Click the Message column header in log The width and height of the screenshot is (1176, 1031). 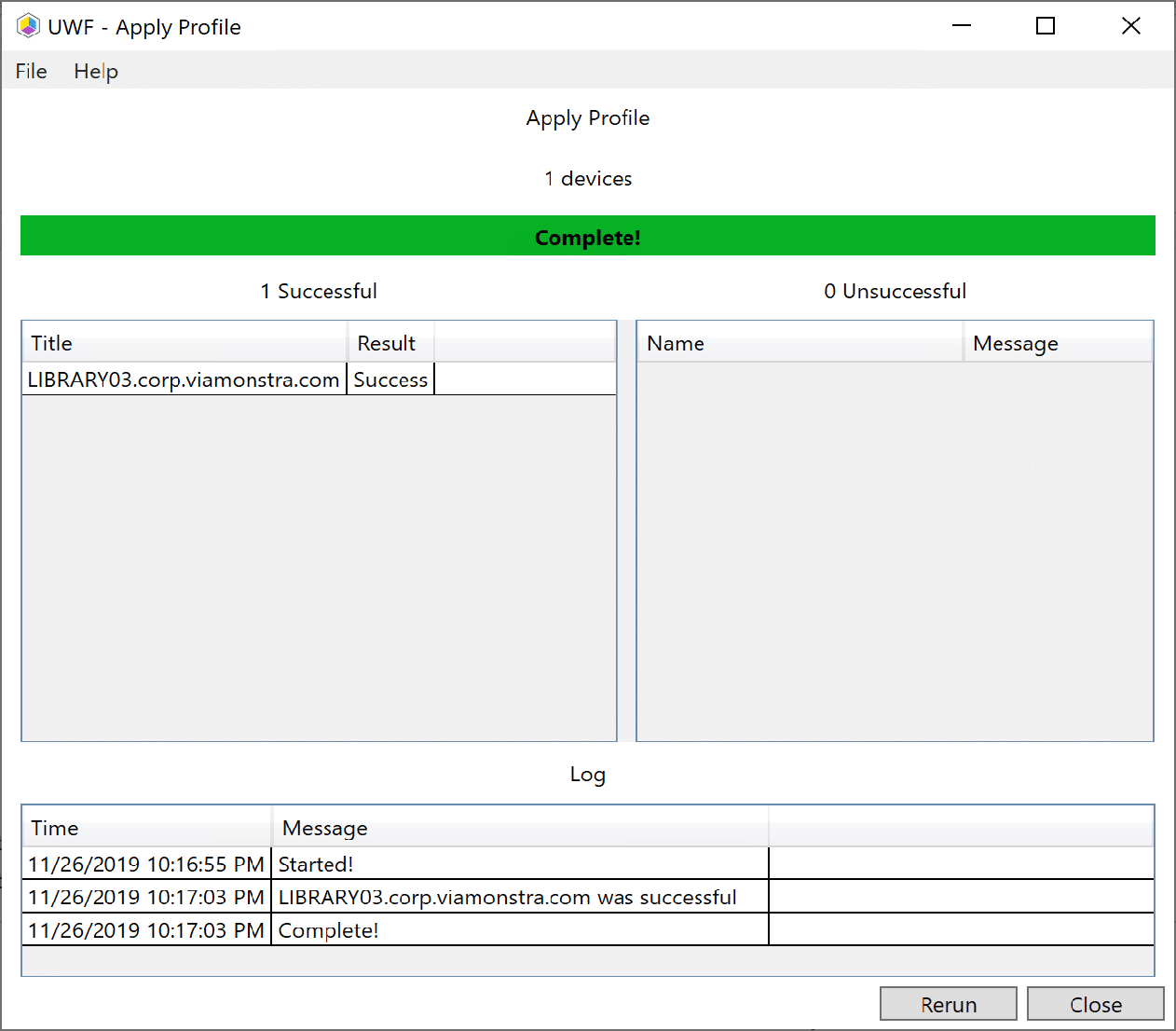519,828
